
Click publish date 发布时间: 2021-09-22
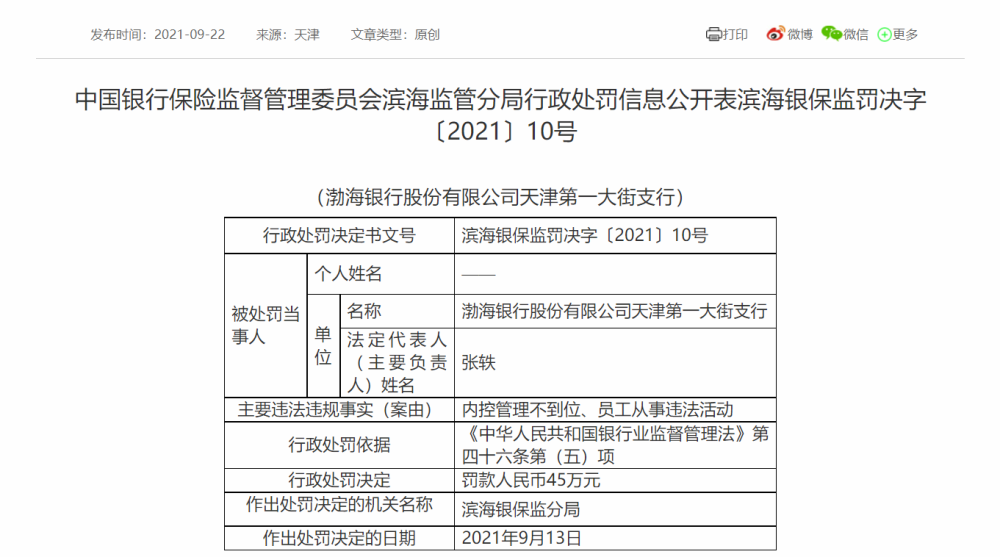pyautogui.click(x=158, y=34)
